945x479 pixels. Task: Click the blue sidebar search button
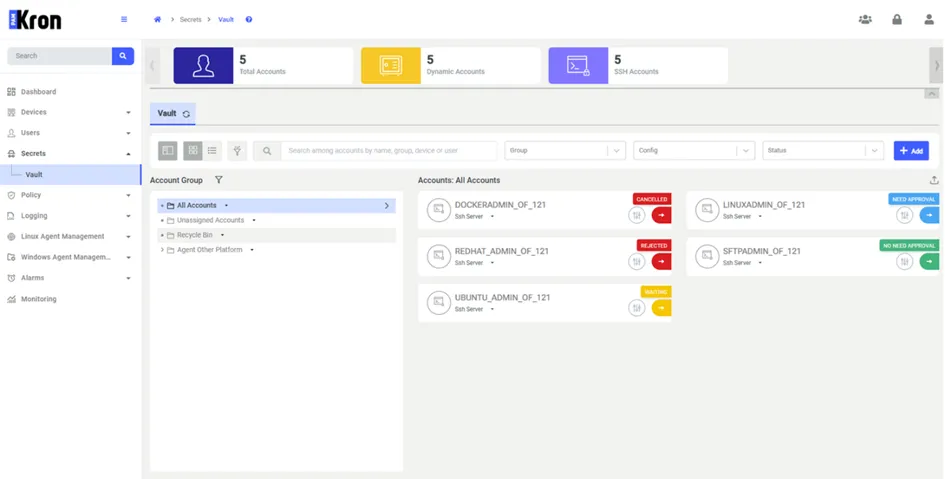[x=123, y=55]
